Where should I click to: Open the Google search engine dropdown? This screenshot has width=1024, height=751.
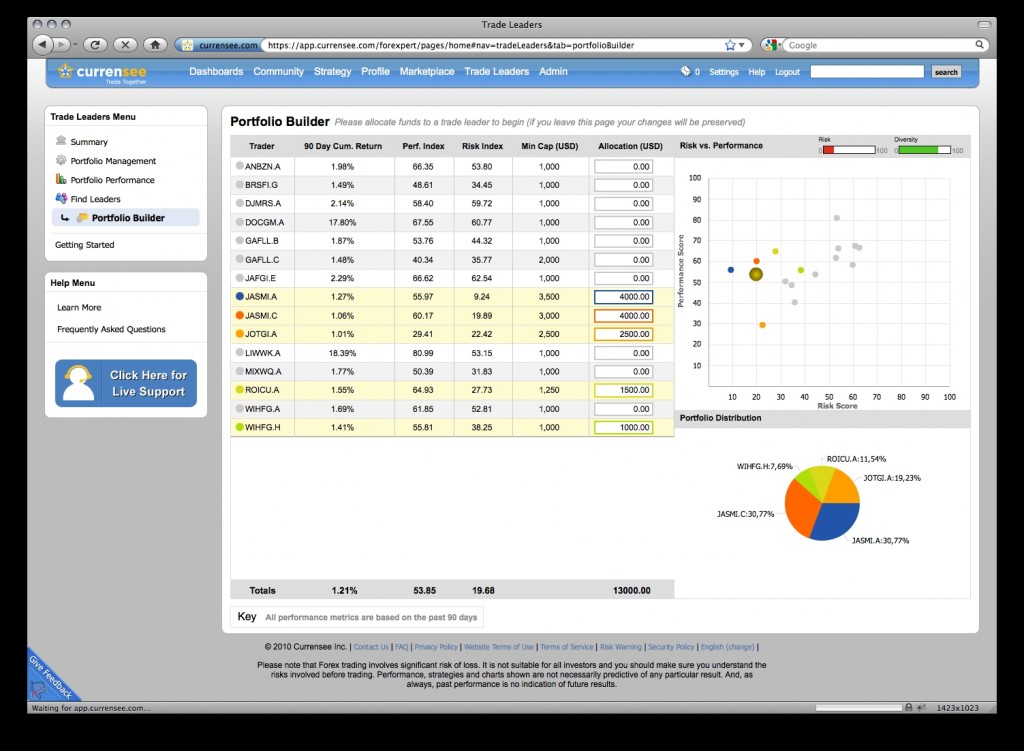pos(772,45)
